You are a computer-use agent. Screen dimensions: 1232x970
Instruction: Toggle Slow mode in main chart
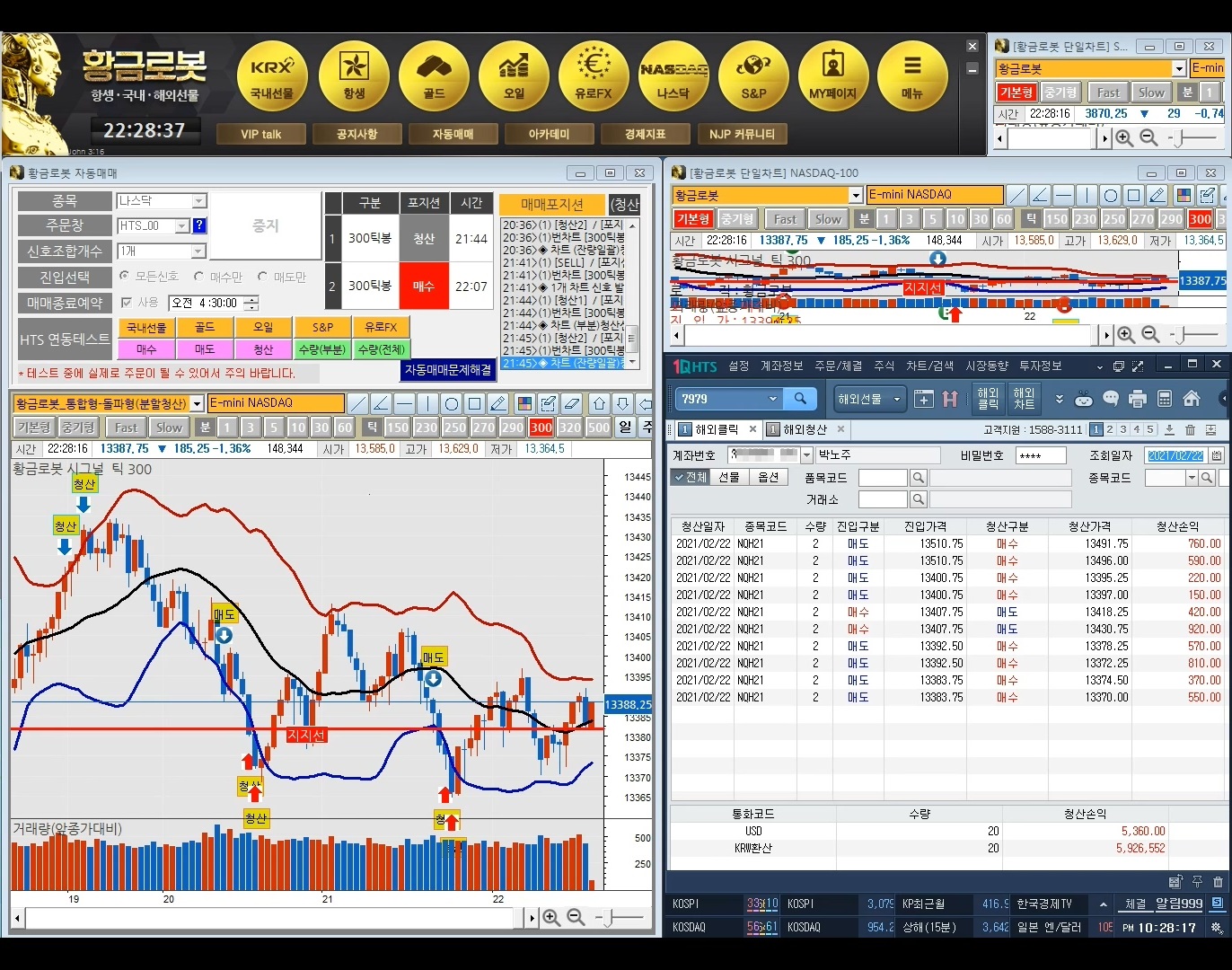169,428
